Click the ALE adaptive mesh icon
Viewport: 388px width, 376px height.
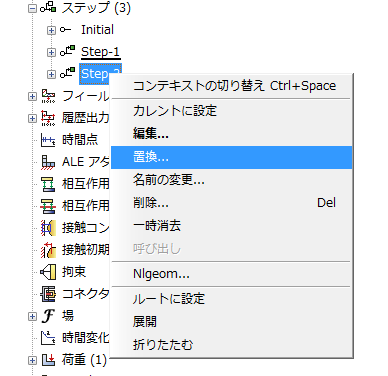click(48, 162)
